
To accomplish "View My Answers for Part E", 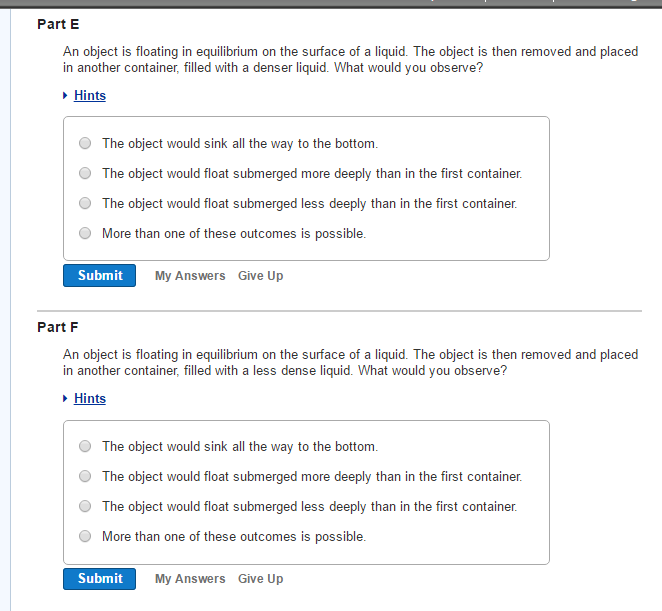I will [190, 276].
